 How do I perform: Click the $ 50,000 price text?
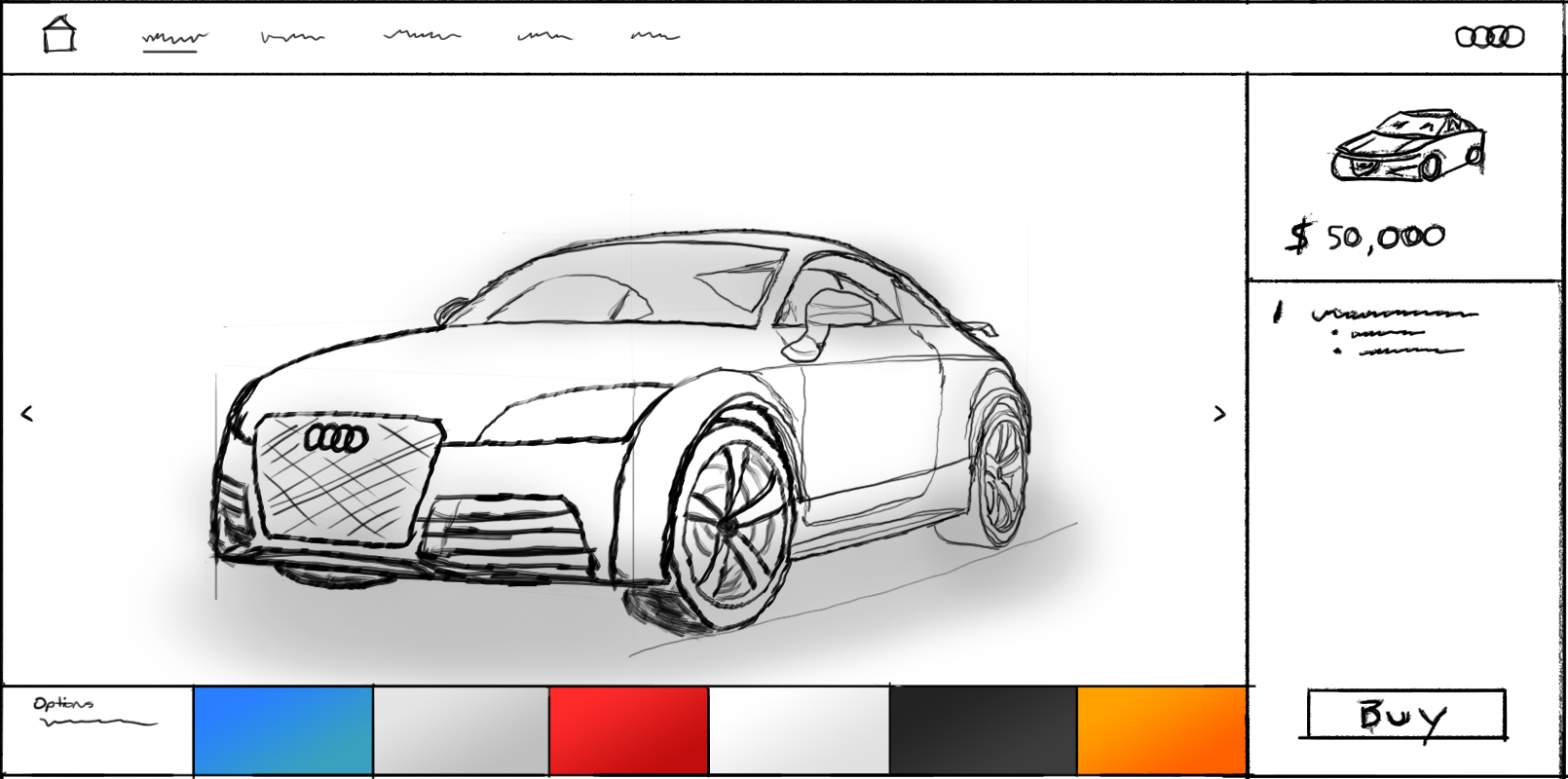point(1366,237)
